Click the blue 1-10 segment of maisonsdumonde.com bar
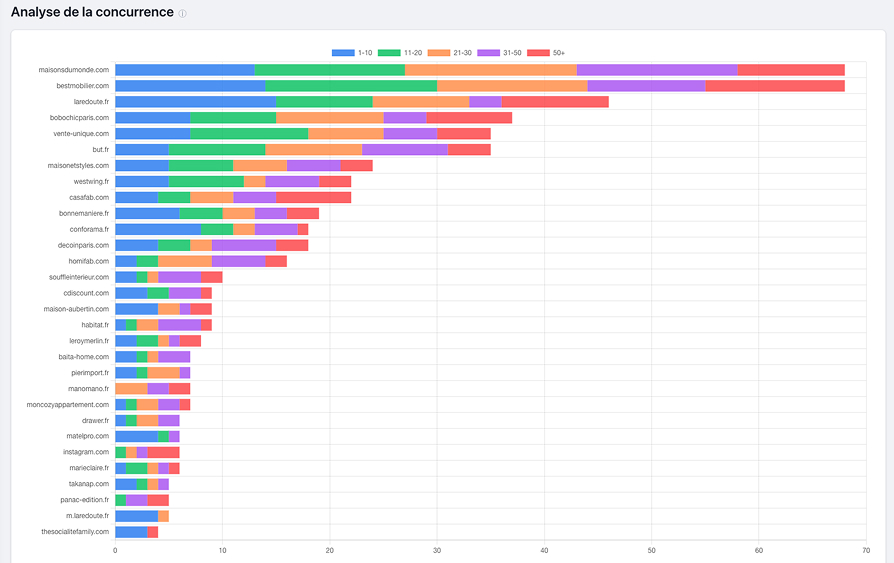This screenshot has height=563, width=894. coord(185,70)
